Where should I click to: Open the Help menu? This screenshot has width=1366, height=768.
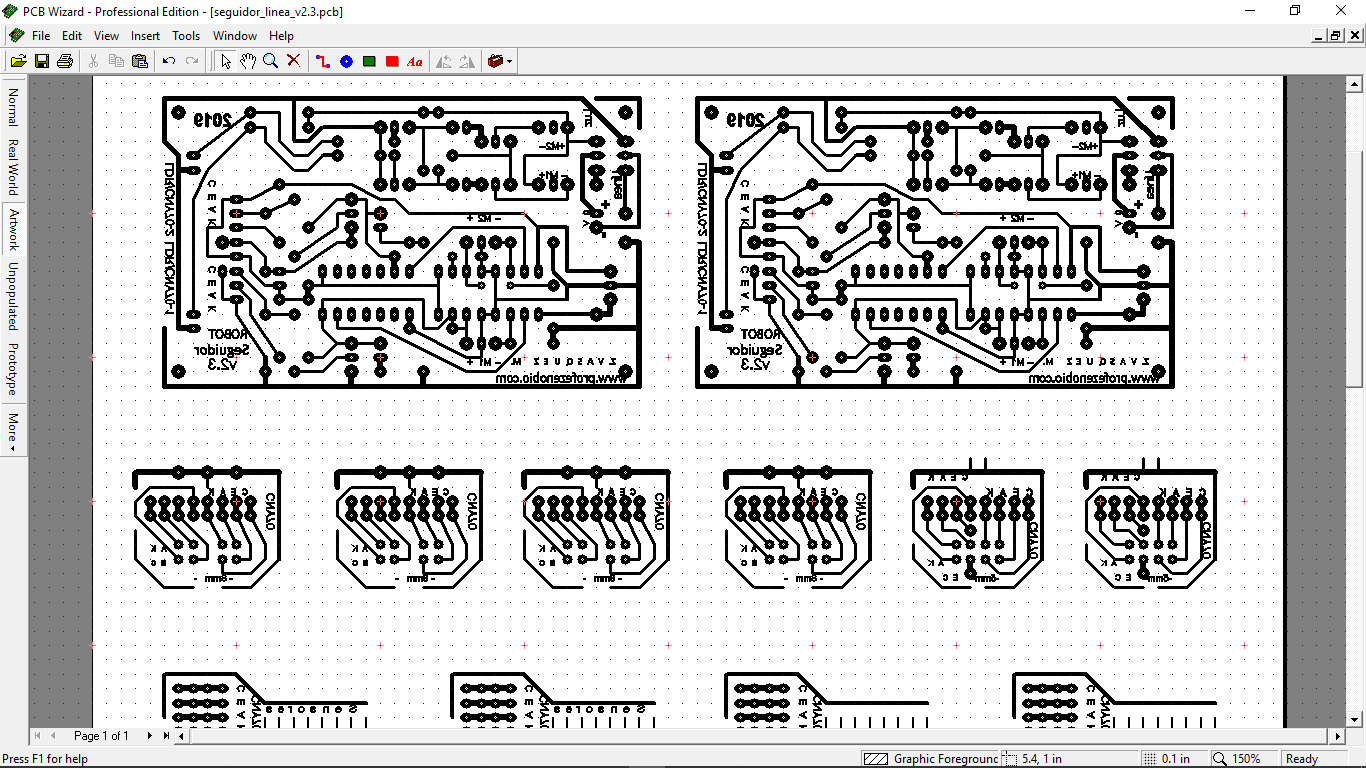281,35
